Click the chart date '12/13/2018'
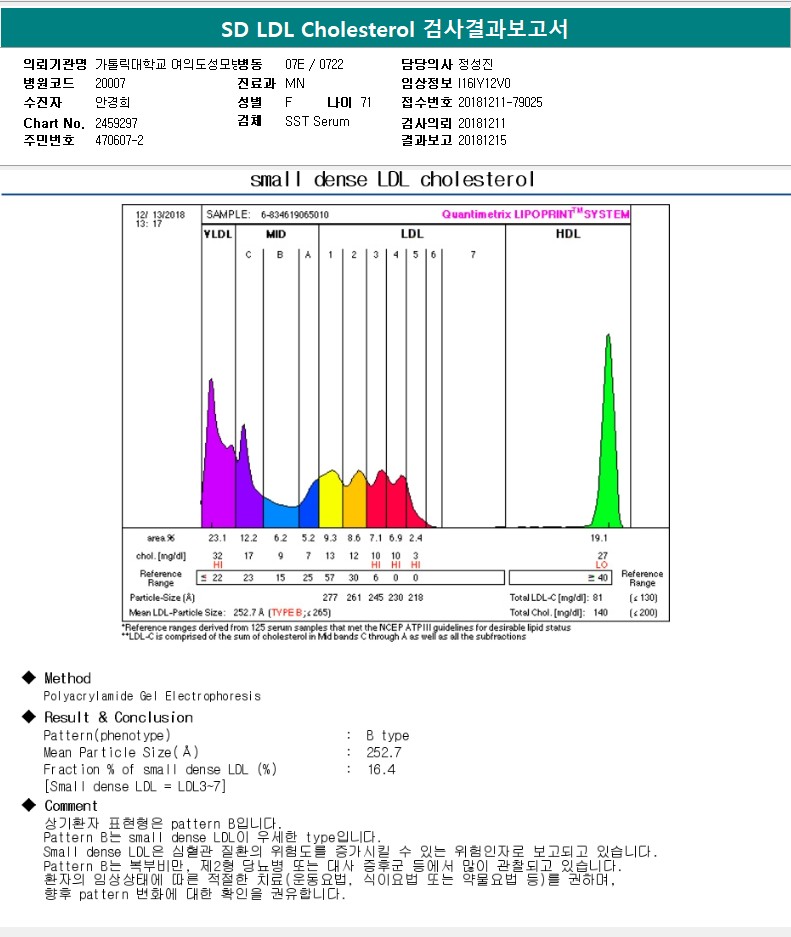 tap(160, 215)
